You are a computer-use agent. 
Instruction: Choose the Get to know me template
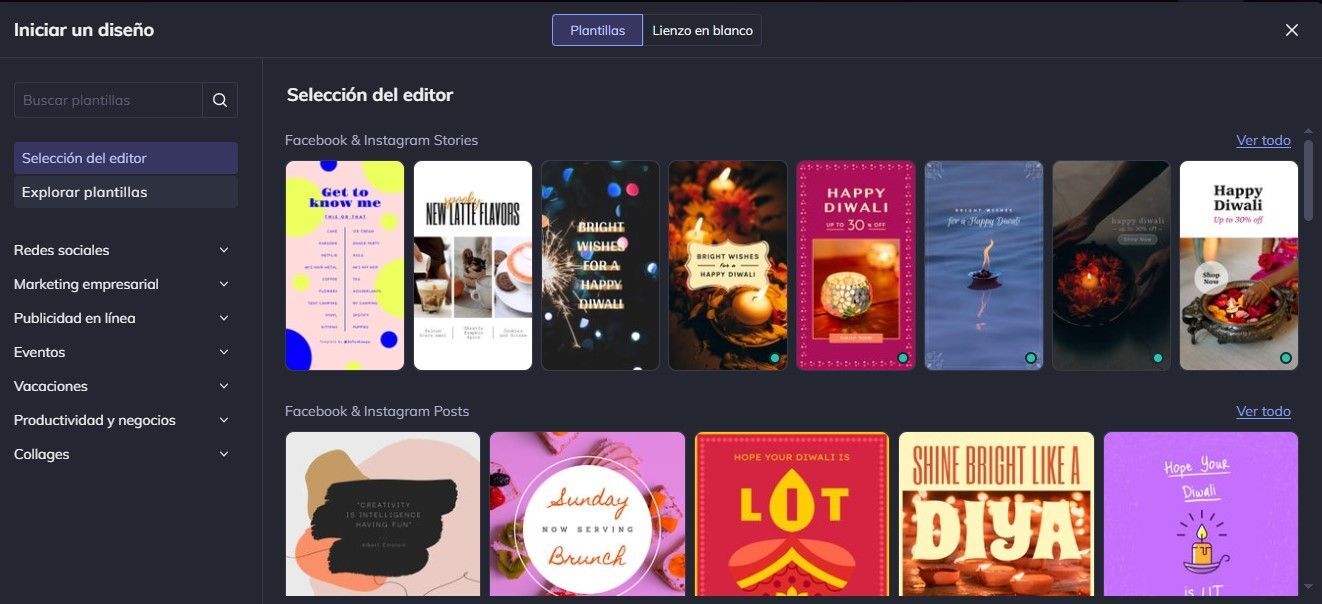(x=345, y=265)
